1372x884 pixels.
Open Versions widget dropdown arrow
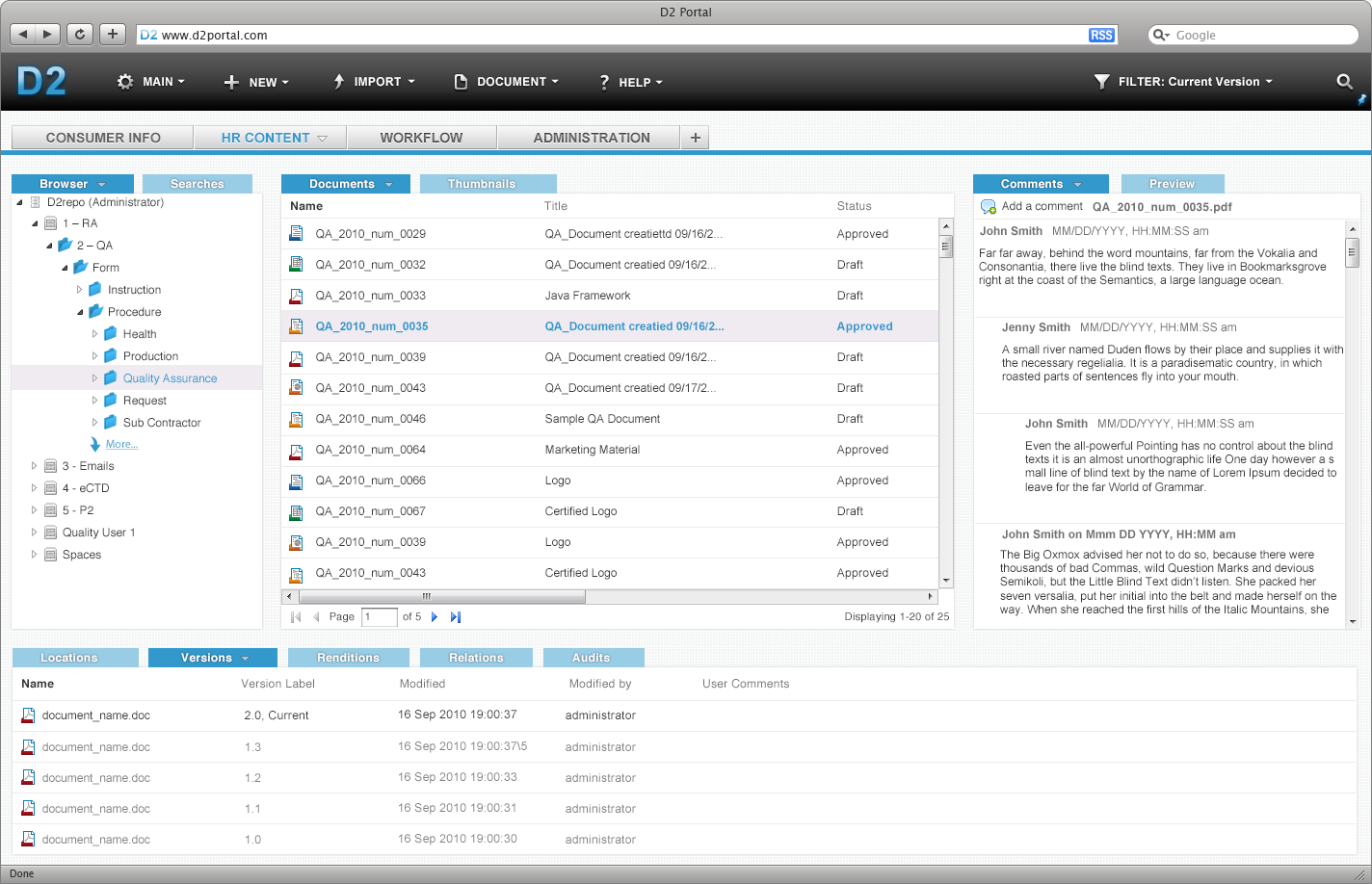point(246,659)
